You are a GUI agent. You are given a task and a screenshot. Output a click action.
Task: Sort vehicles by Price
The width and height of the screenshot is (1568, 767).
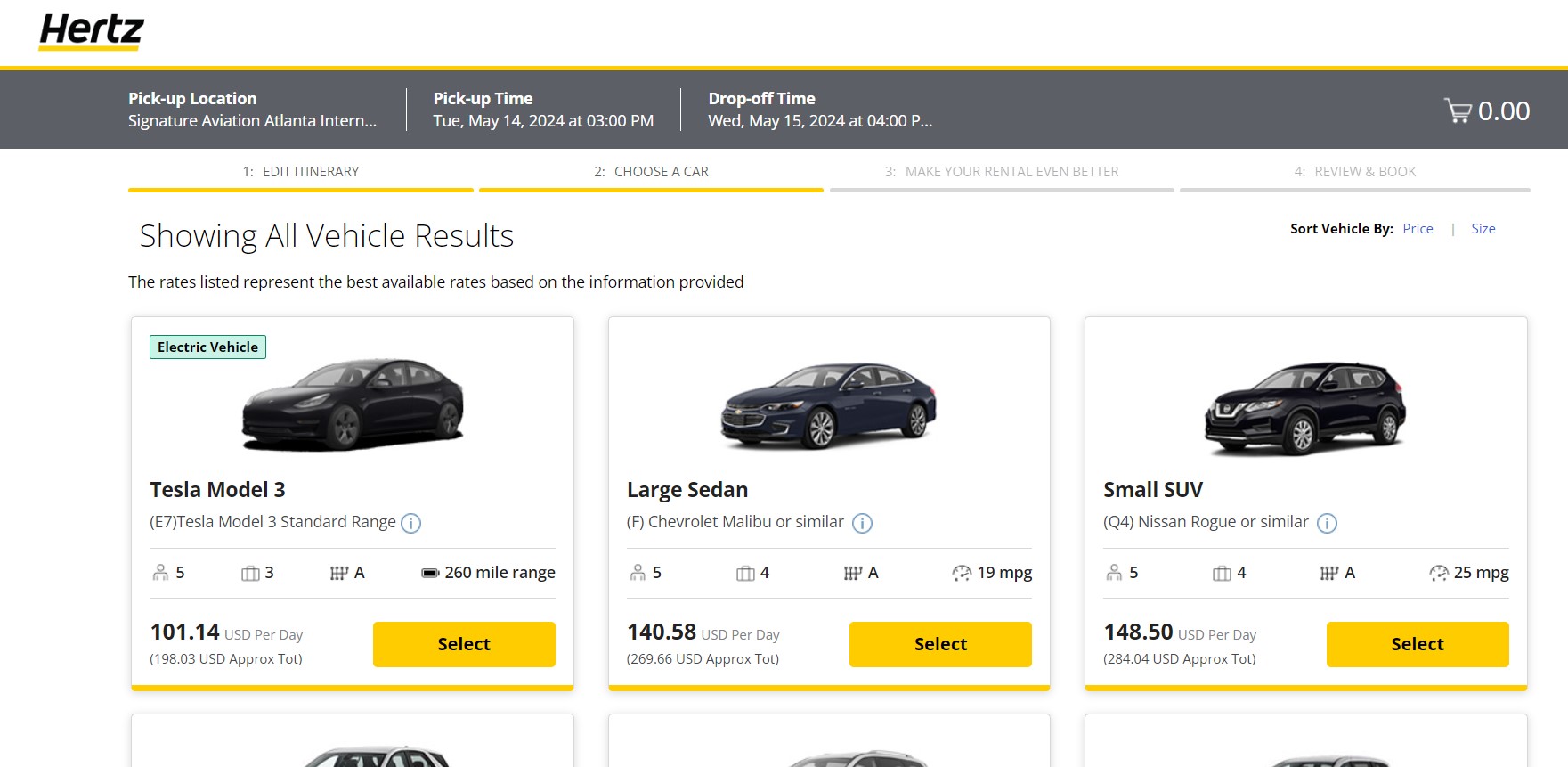pos(1418,229)
